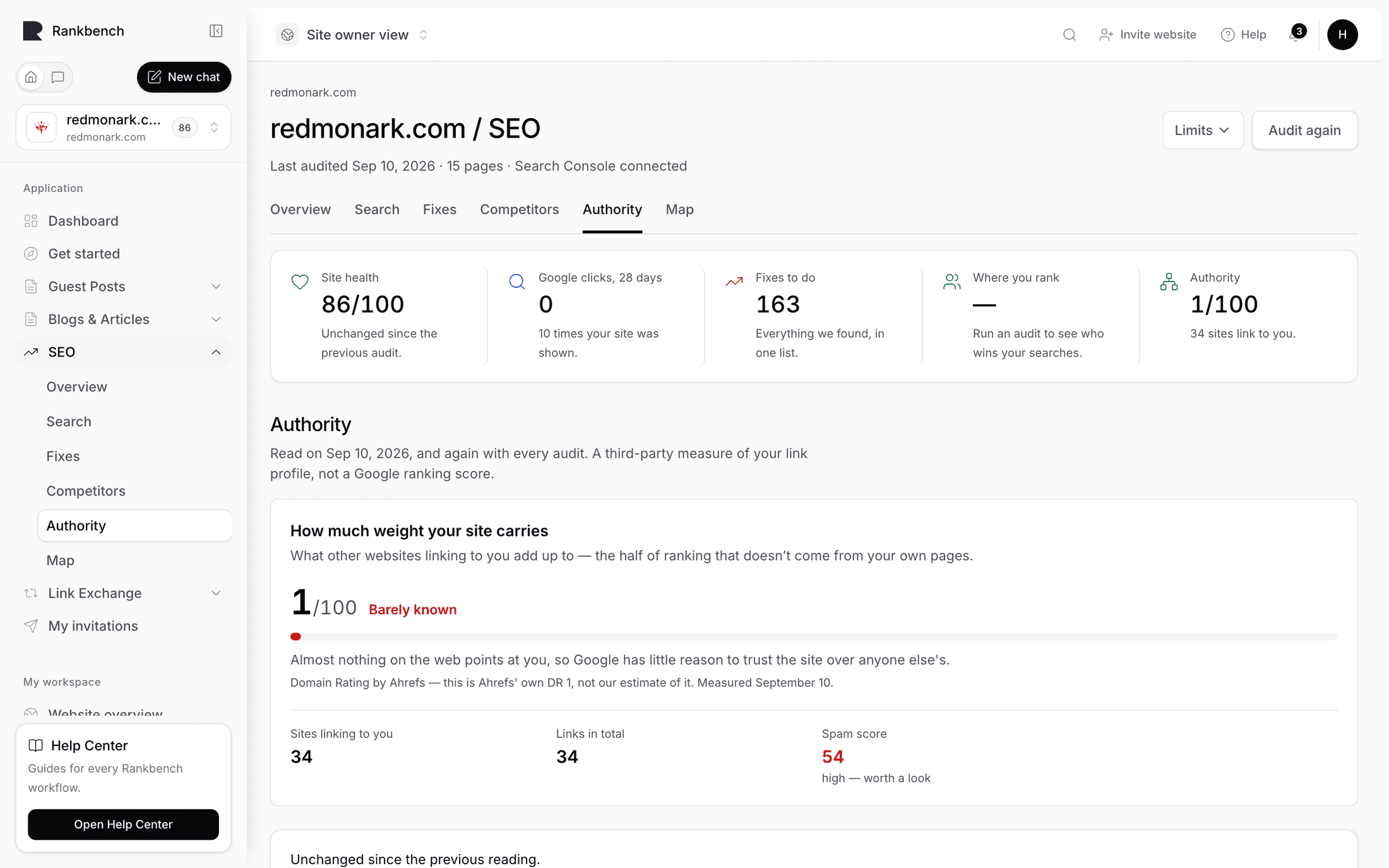Click the authority score progress bar
Screen dimensions: 1389x868
(x=814, y=636)
